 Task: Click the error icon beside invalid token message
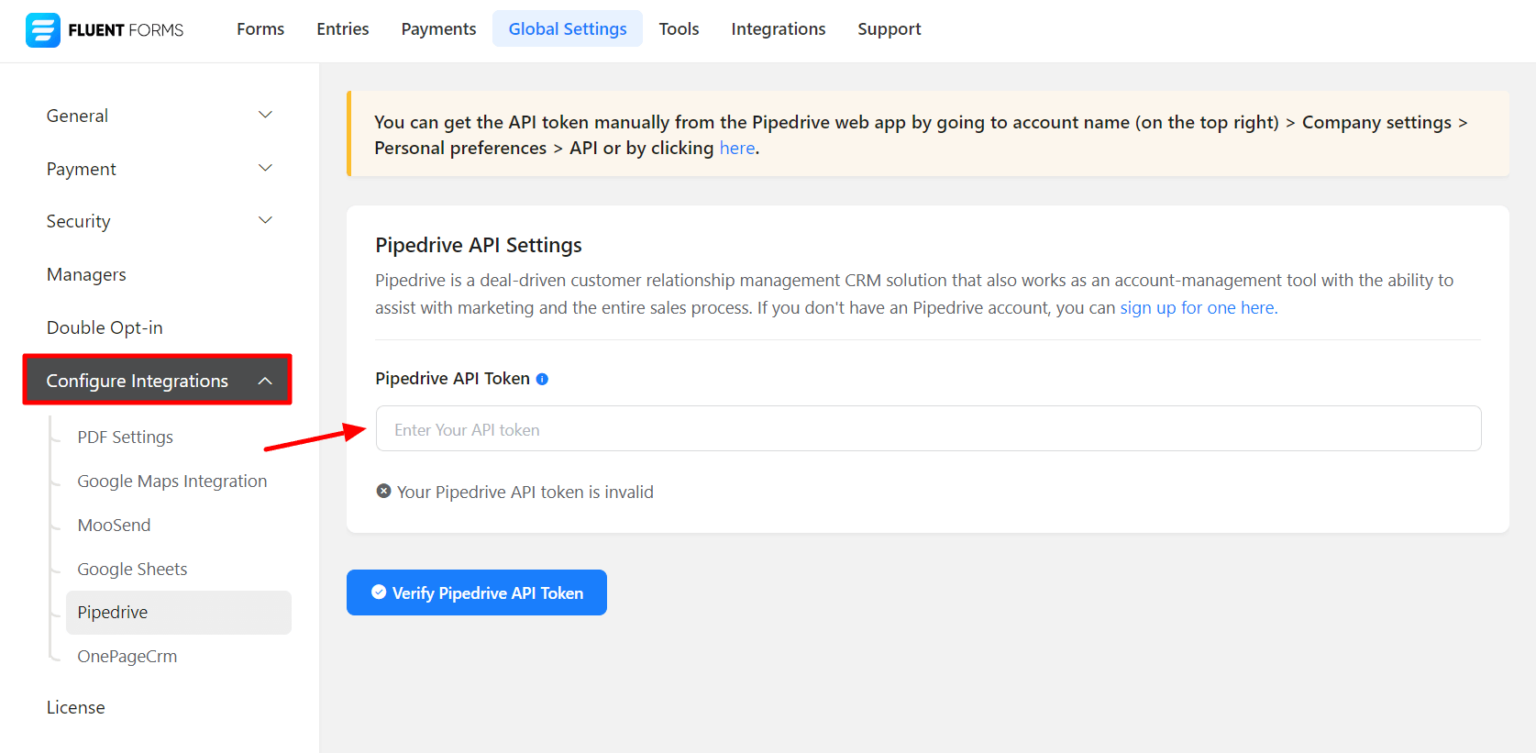pyautogui.click(x=384, y=491)
